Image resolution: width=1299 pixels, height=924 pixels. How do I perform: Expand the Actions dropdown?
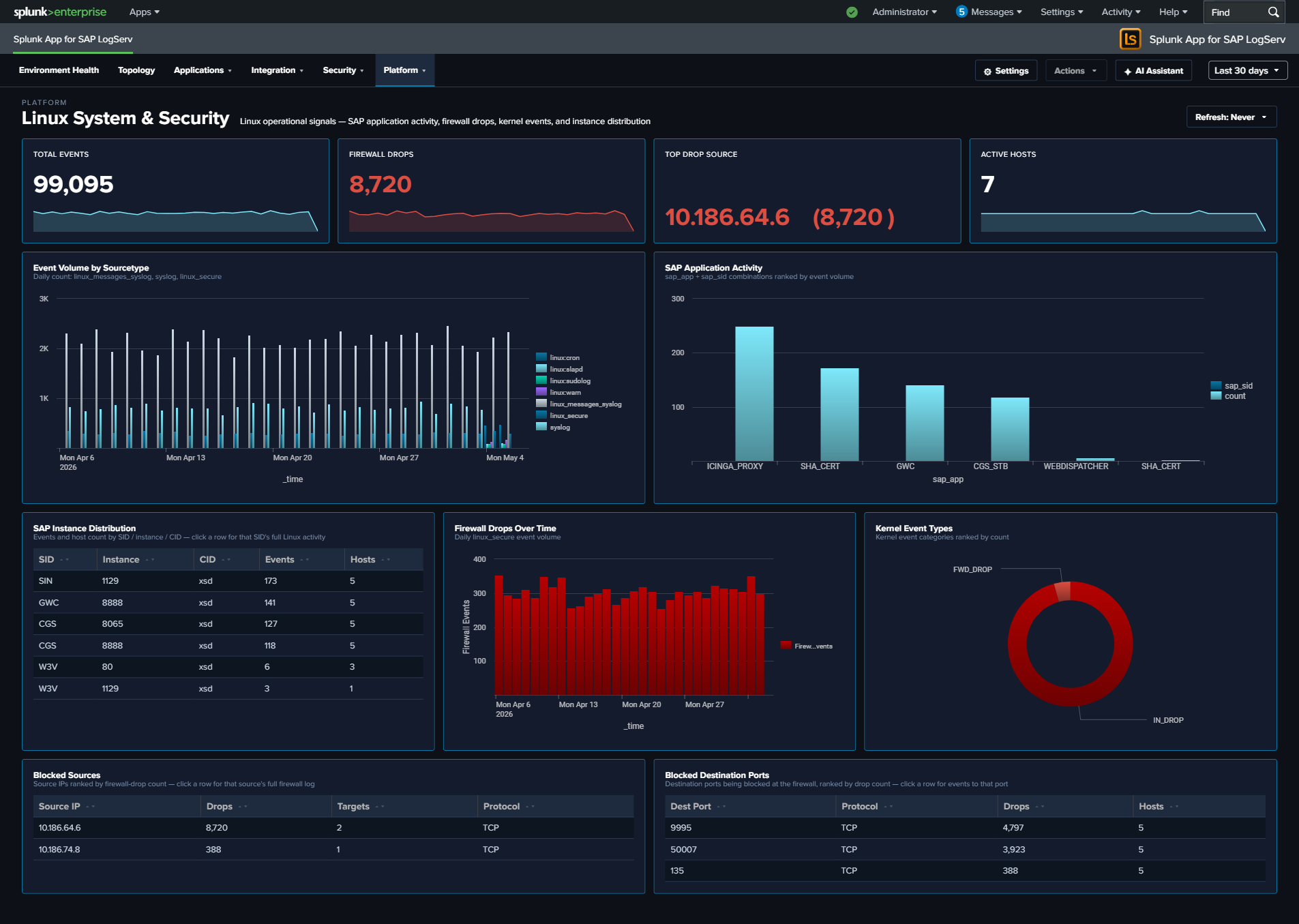click(x=1075, y=70)
